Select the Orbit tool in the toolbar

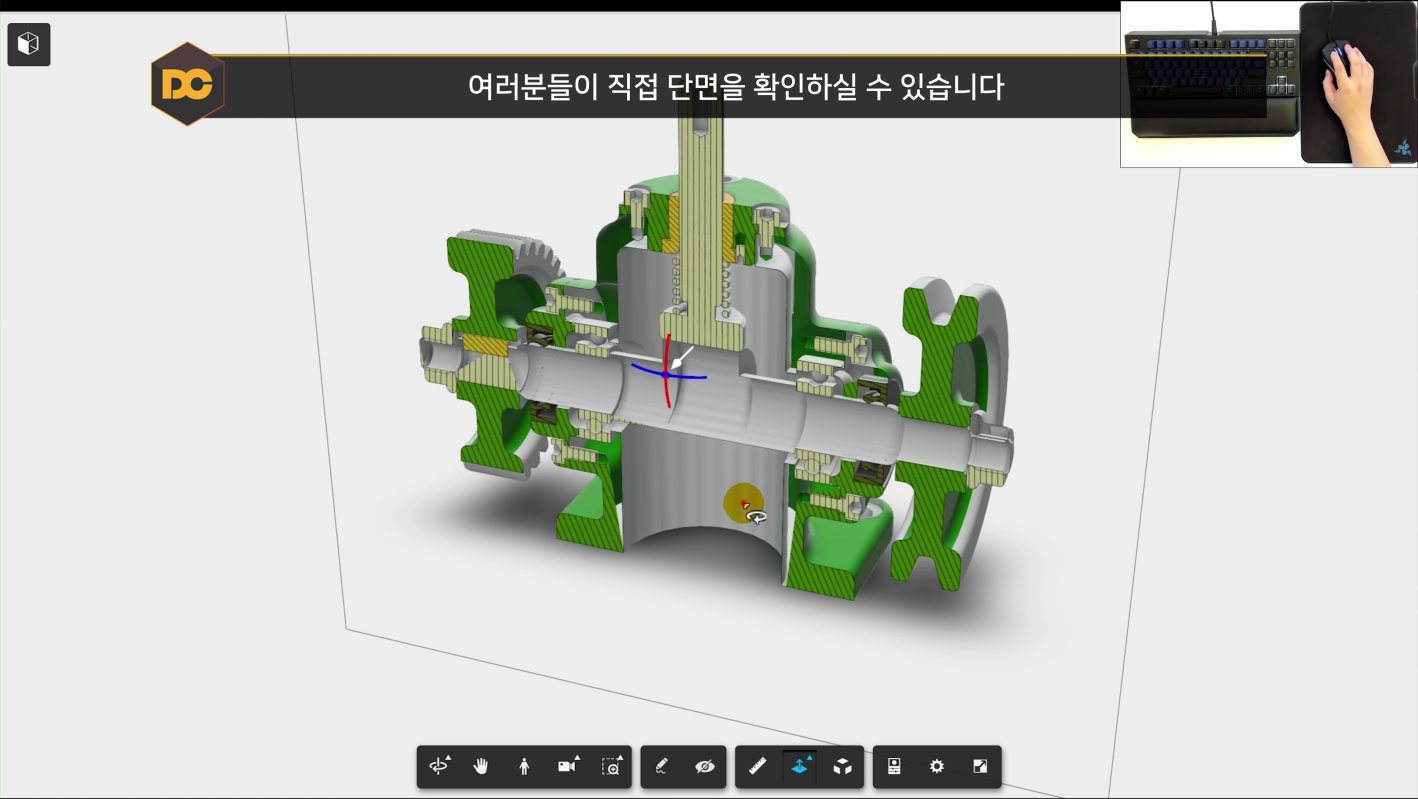point(440,766)
